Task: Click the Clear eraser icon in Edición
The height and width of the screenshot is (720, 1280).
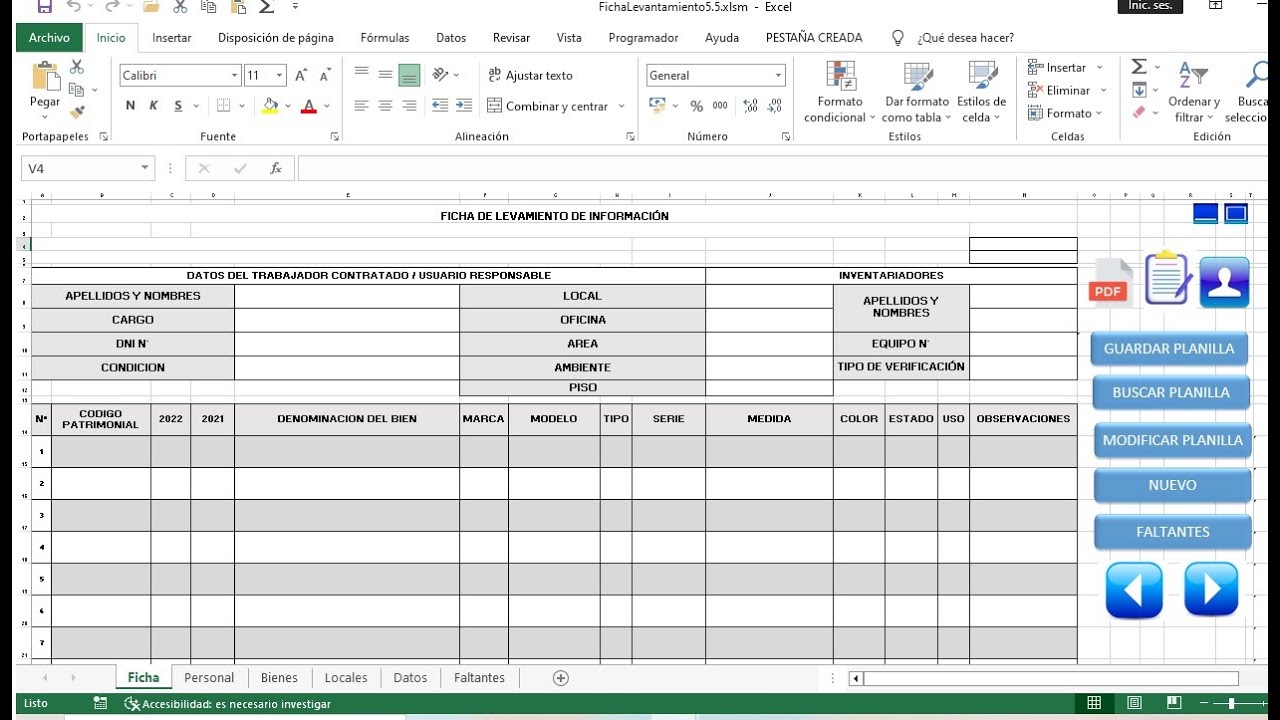Action: tap(1138, 113)
